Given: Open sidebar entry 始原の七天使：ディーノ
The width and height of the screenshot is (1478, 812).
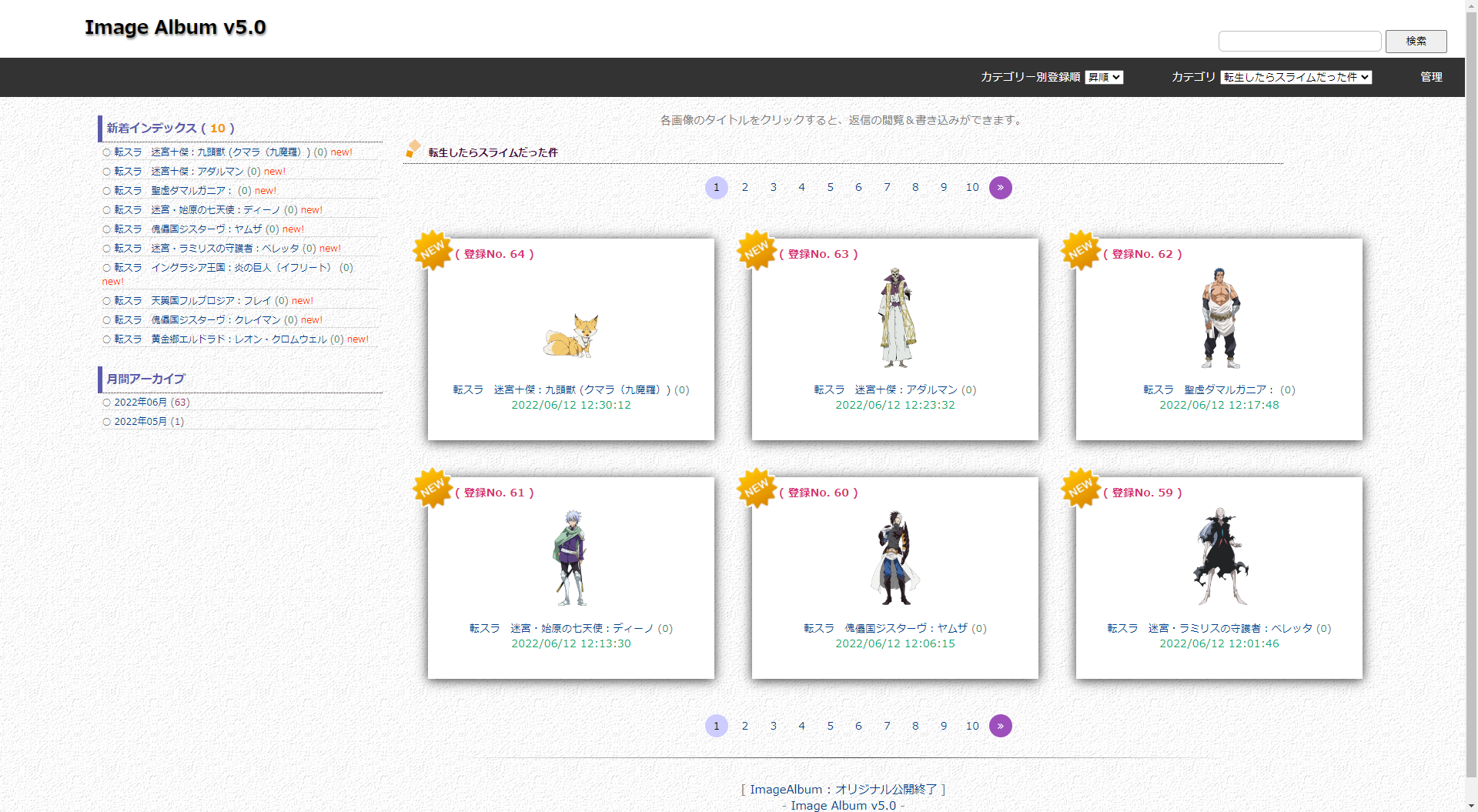Looking at the screenshot, I should coord(198,210).
